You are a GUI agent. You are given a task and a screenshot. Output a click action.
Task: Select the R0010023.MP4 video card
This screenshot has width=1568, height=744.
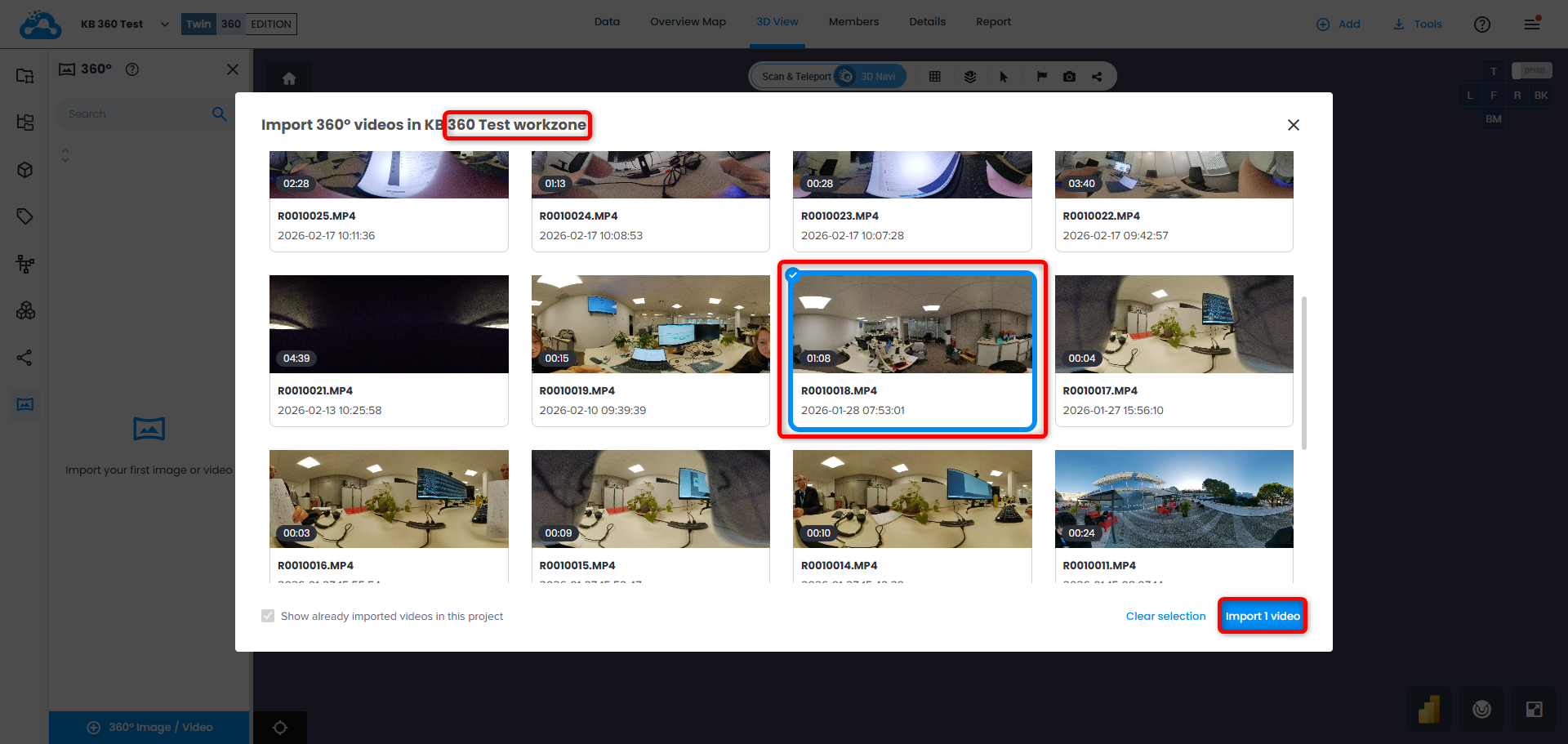click(x=912, y=201)
